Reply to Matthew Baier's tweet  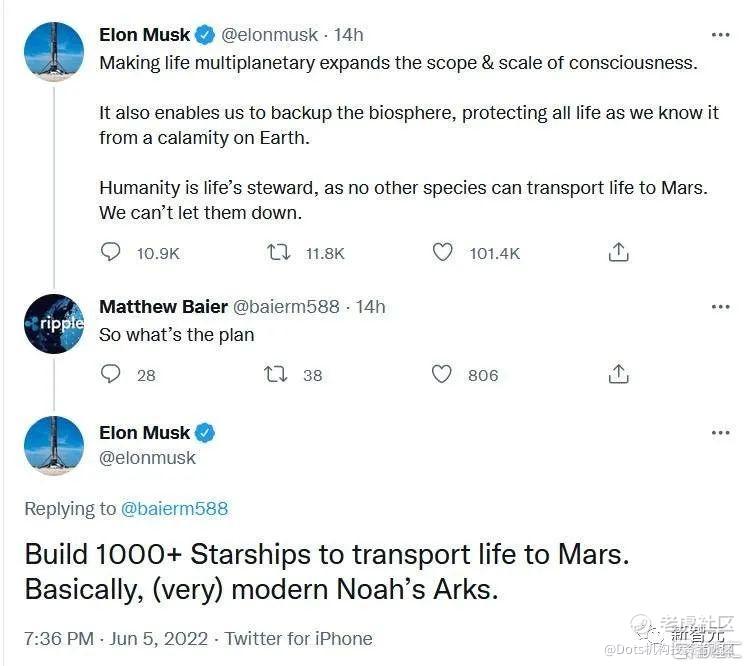[x=111, y=374]
